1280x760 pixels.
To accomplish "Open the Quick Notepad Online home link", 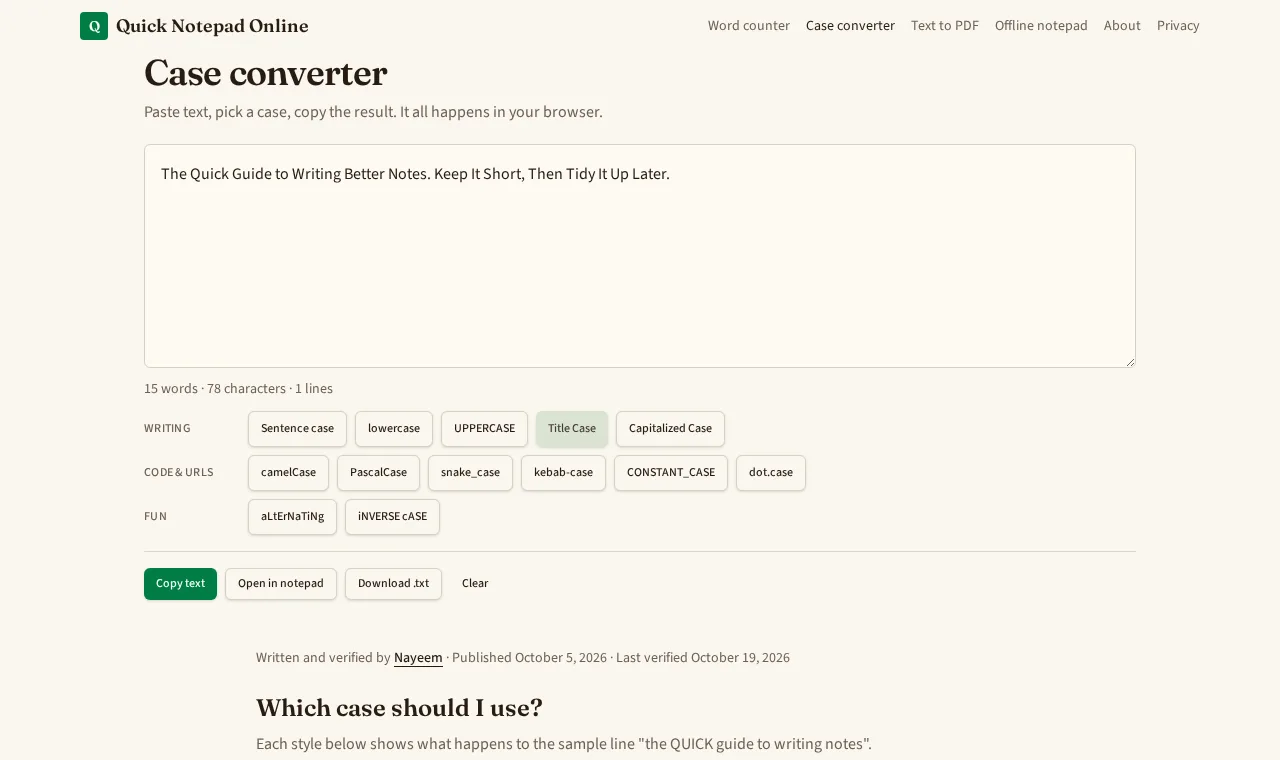I will point(194,26).
